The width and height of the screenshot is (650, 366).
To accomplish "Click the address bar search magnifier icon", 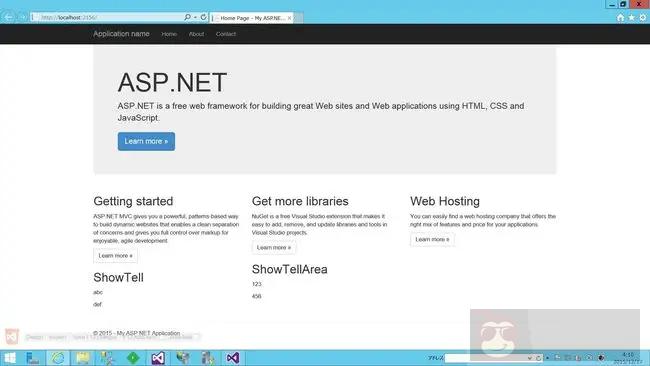I will point(187,17).
